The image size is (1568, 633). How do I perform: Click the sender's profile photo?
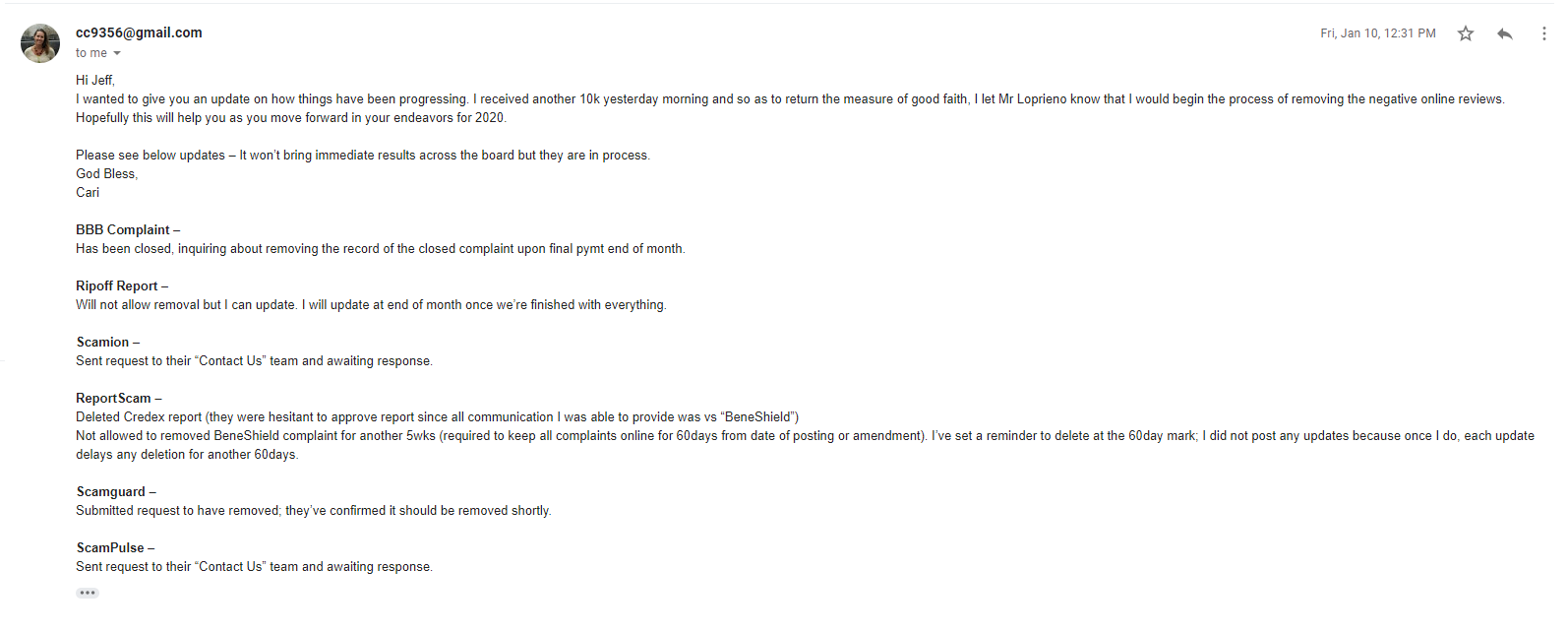pos(40,43)
